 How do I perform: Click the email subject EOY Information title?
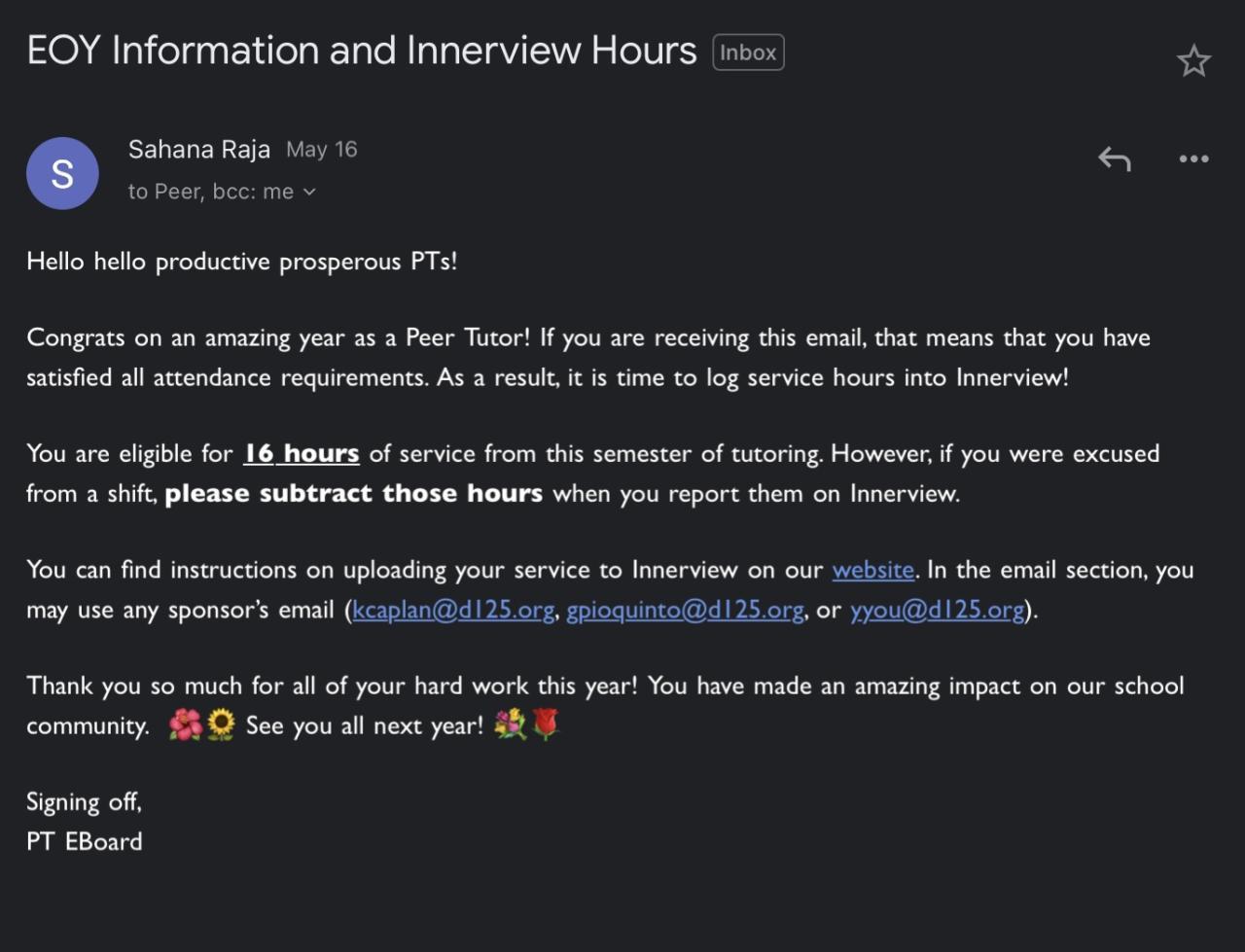click(x=361, y=51)
